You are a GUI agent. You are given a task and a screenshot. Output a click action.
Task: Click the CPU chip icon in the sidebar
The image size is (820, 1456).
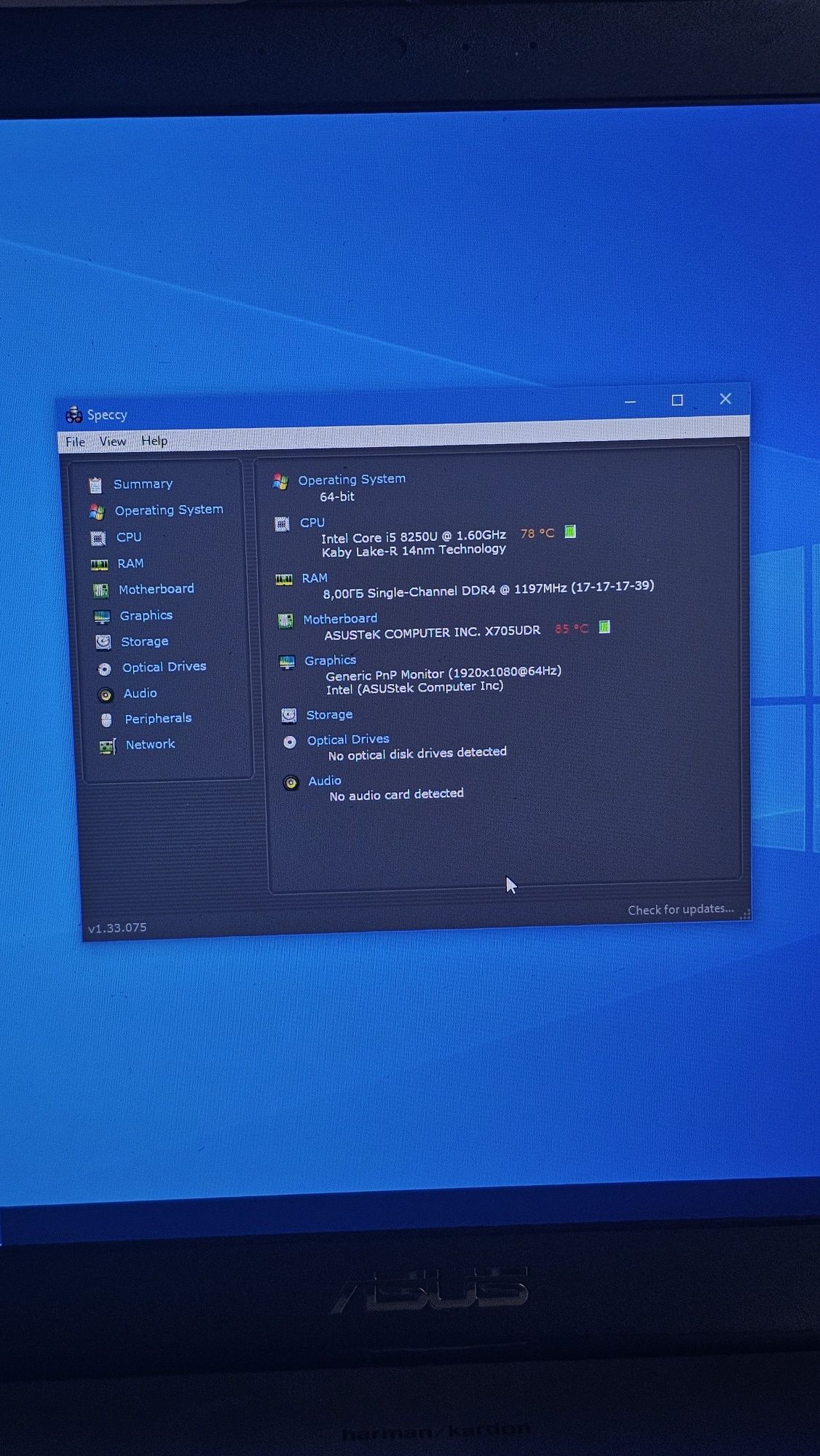click(98, 539)
